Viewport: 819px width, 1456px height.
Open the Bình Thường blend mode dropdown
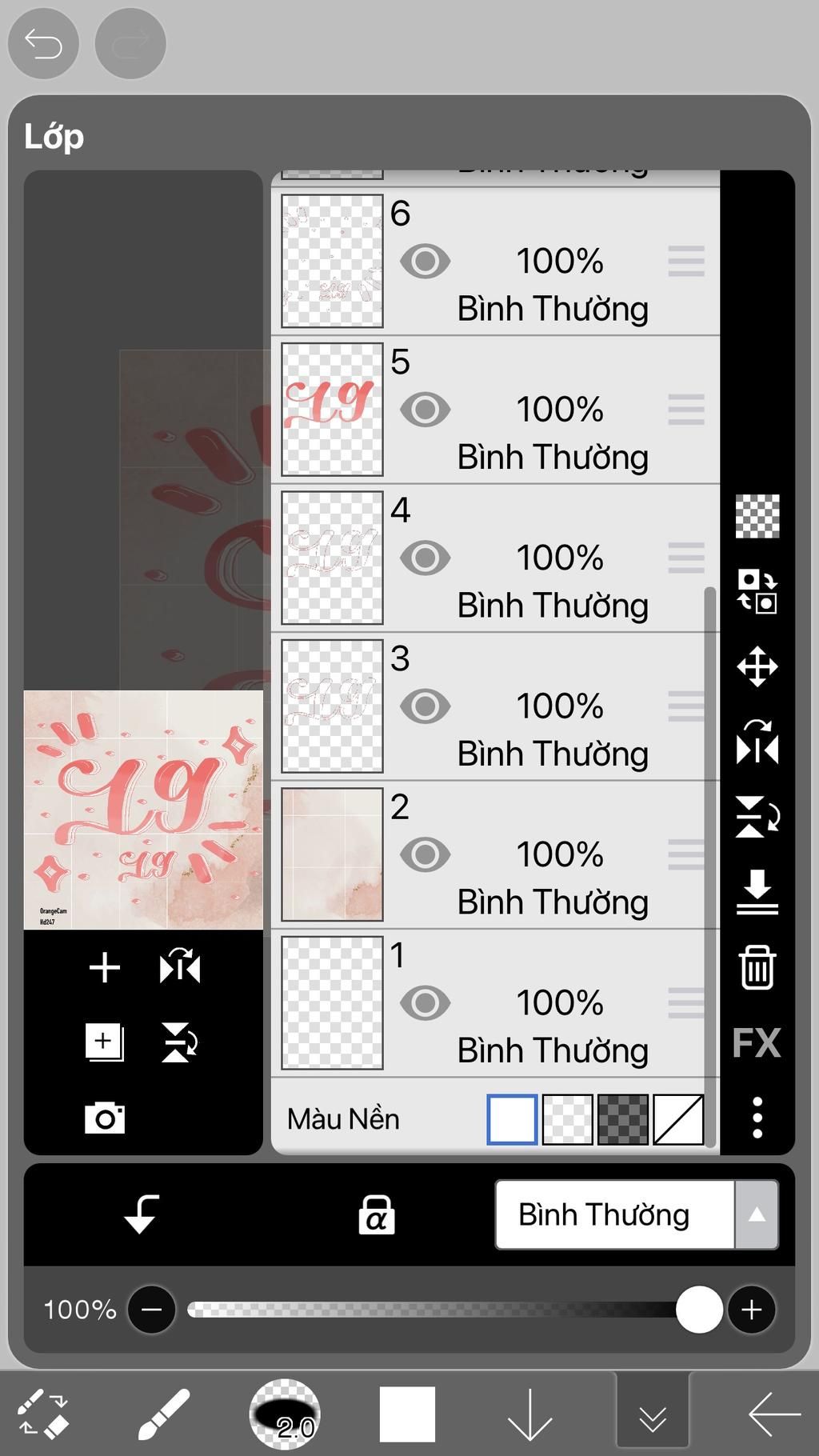tap(614, 1214)
